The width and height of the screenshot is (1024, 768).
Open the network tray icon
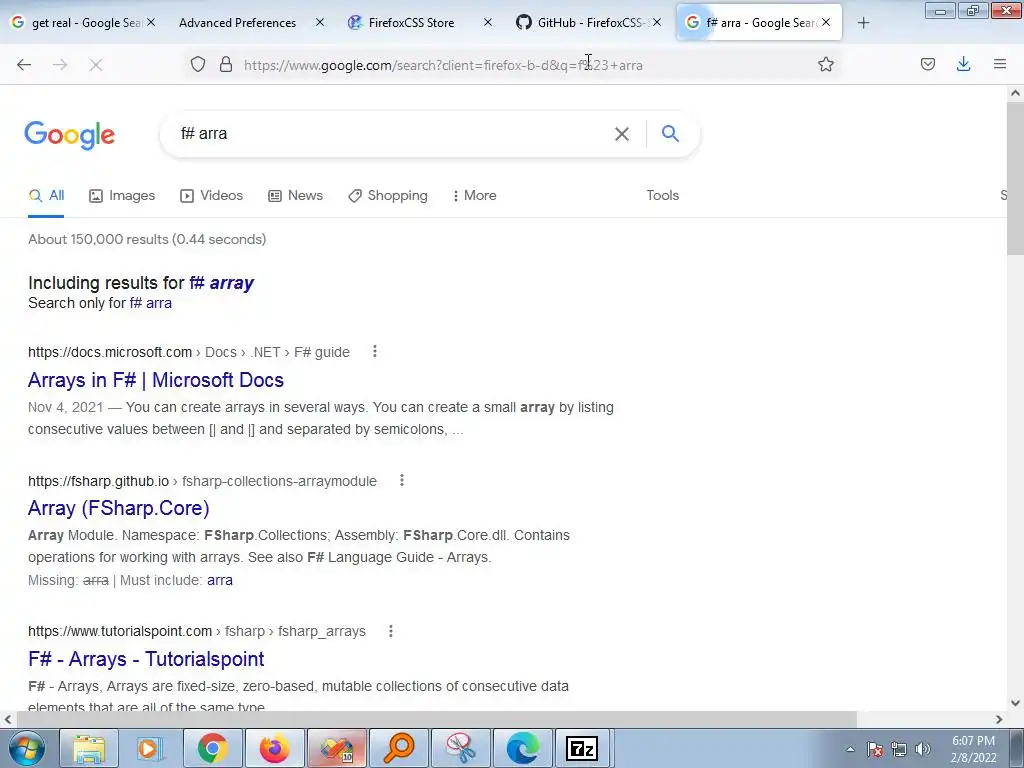(x=899, y=749)
